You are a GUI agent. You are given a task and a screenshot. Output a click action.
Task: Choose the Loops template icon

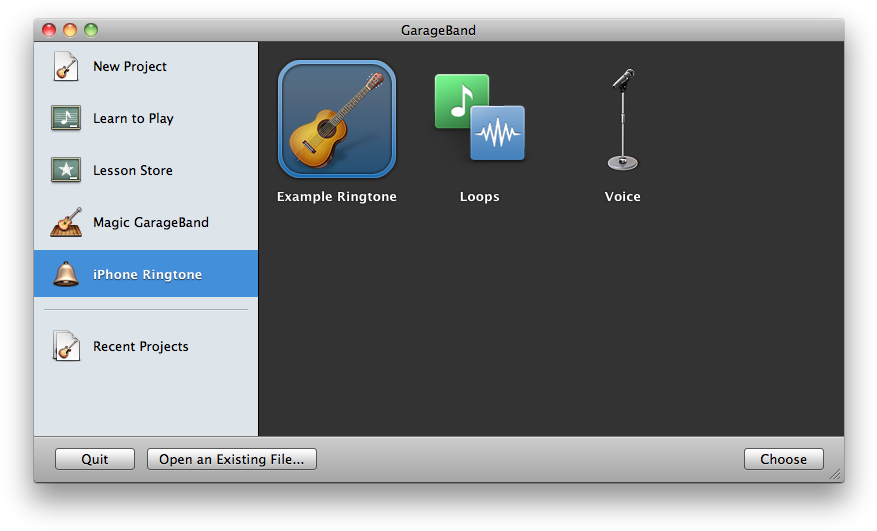pos(480,117)
